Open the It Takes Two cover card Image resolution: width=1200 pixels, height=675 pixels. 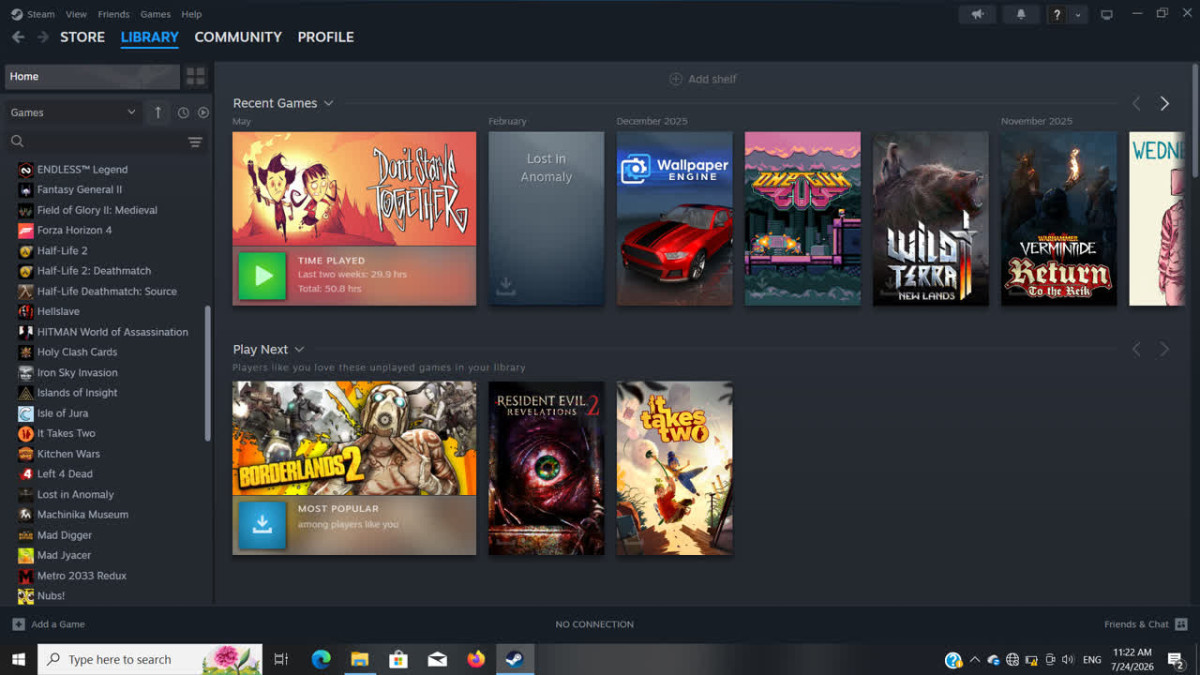674,468
